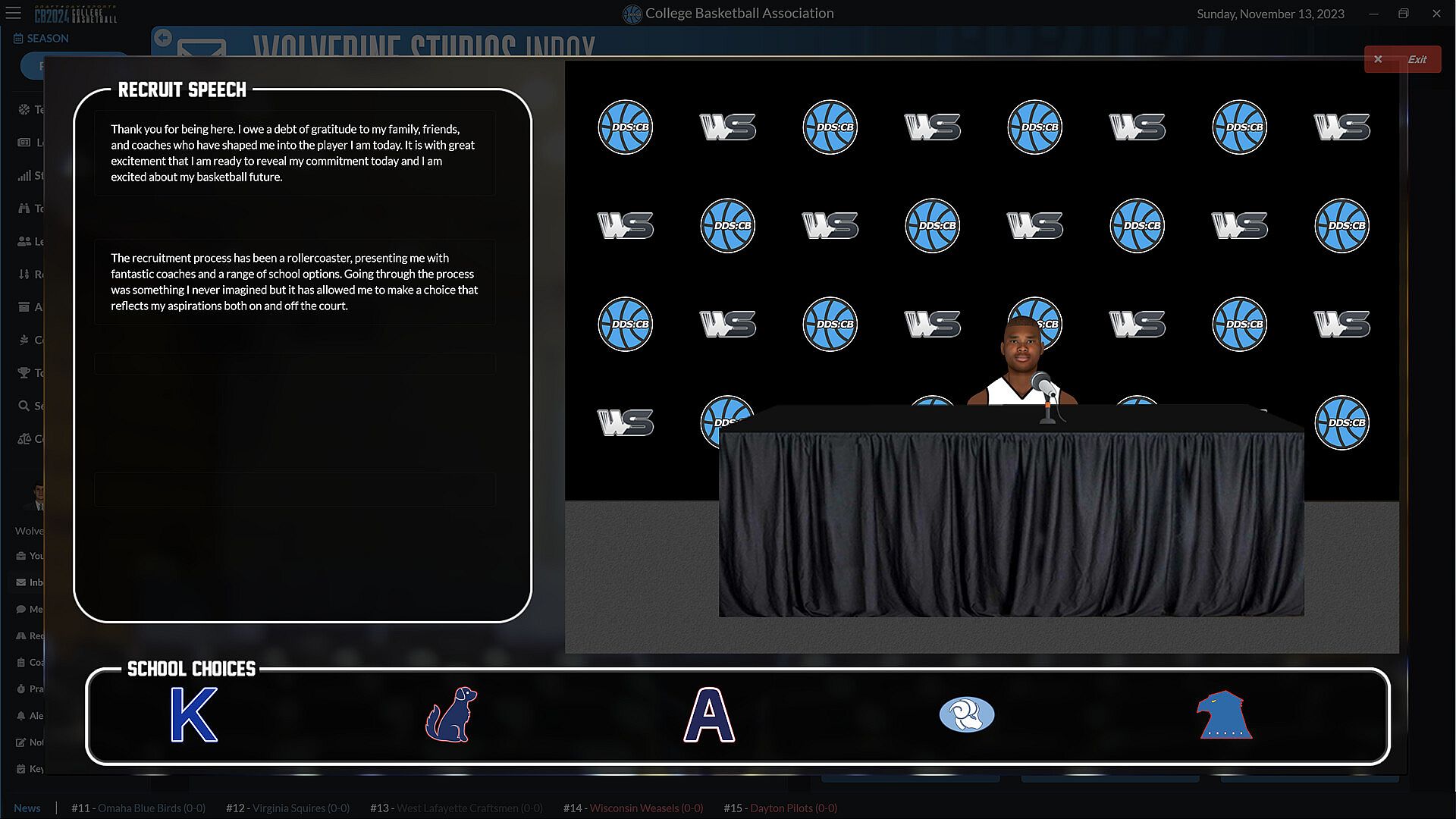This screenshot has height=819, width=1456.
Task: Choose the seated dog school logo
Action: pyautogui.click(x=451, y=714)
